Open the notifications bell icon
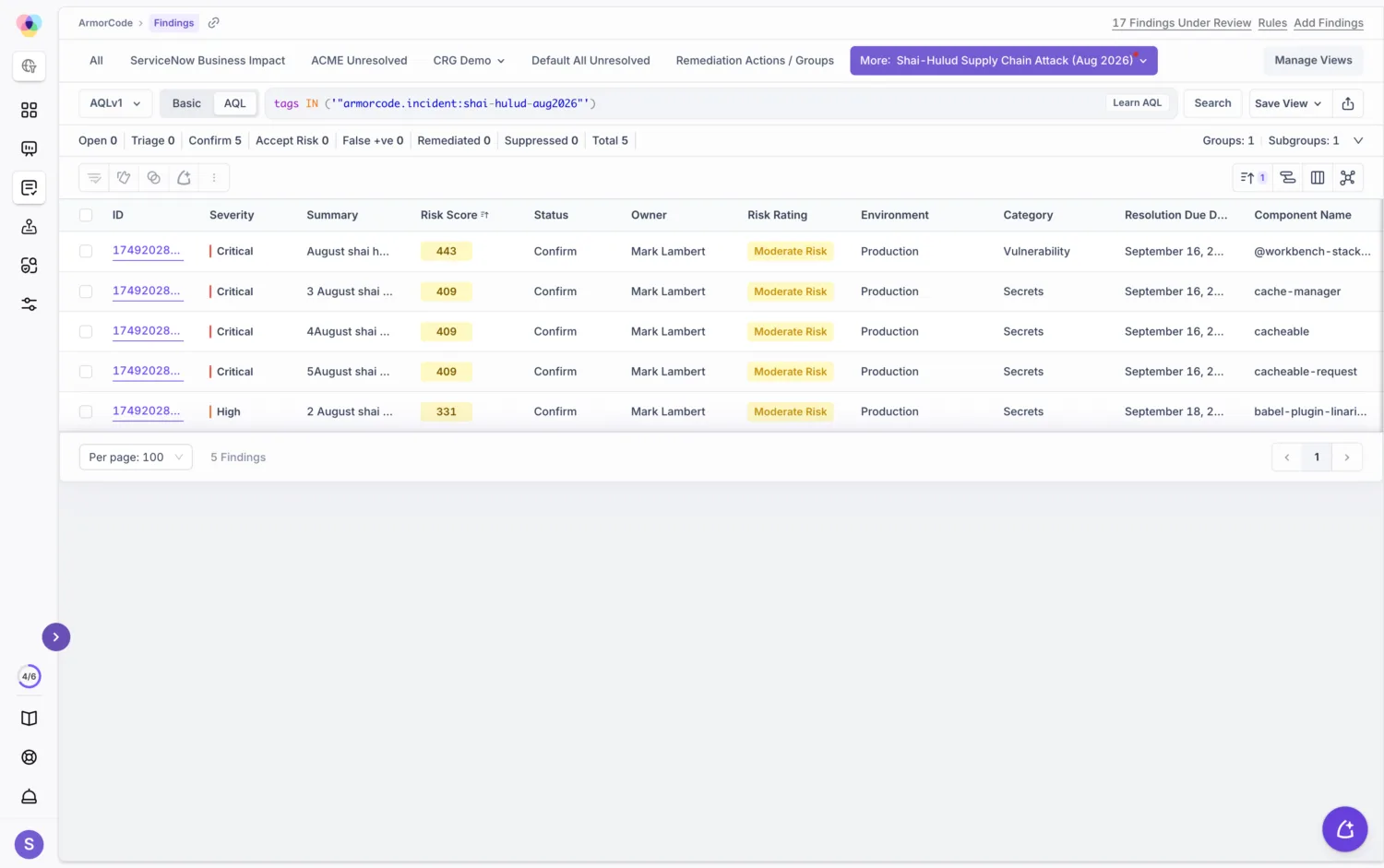The height and width of the screenshot is (868, 1384). (x=30, y=796)
